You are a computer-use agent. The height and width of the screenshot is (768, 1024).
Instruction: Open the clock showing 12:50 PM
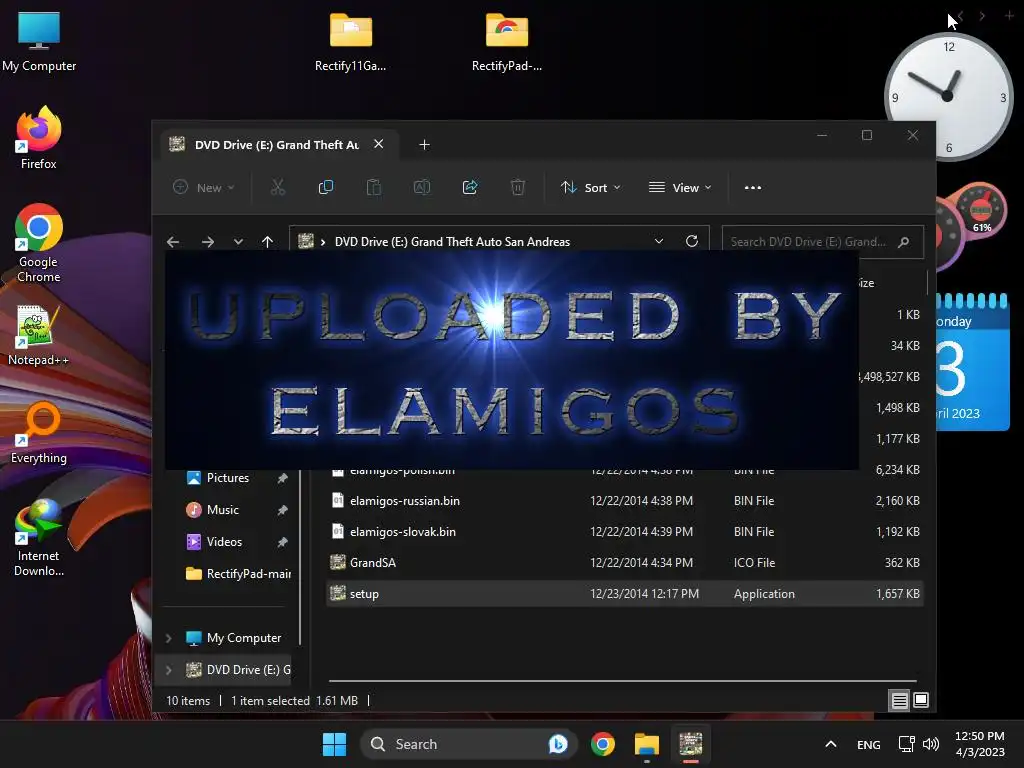(980, 744)
